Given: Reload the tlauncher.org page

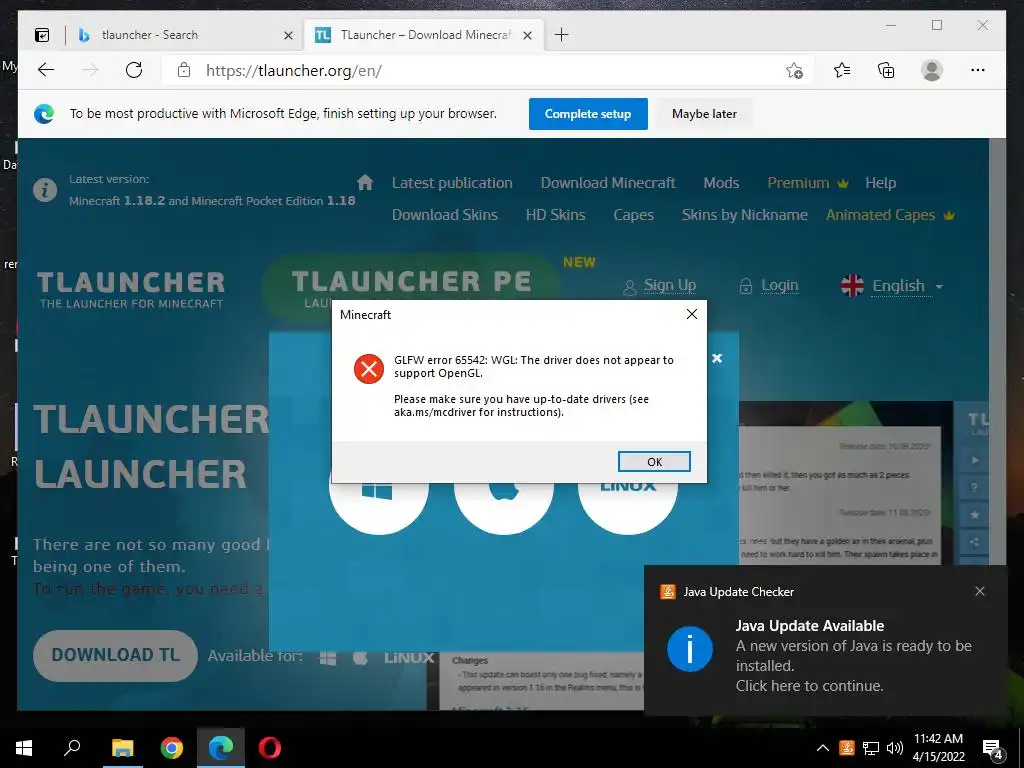Looking at the screenshot, I should 134,70.
